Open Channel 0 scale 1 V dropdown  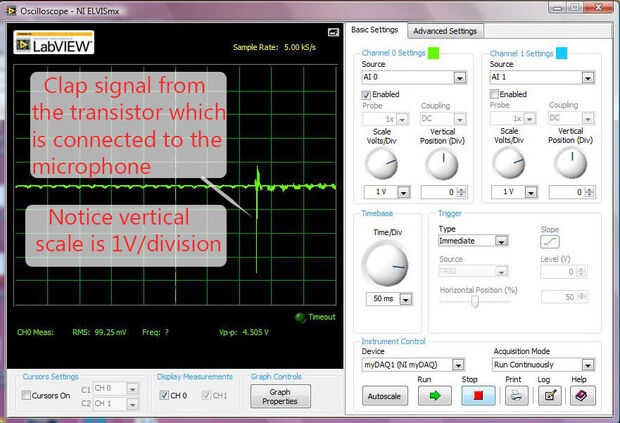(403, 193)
